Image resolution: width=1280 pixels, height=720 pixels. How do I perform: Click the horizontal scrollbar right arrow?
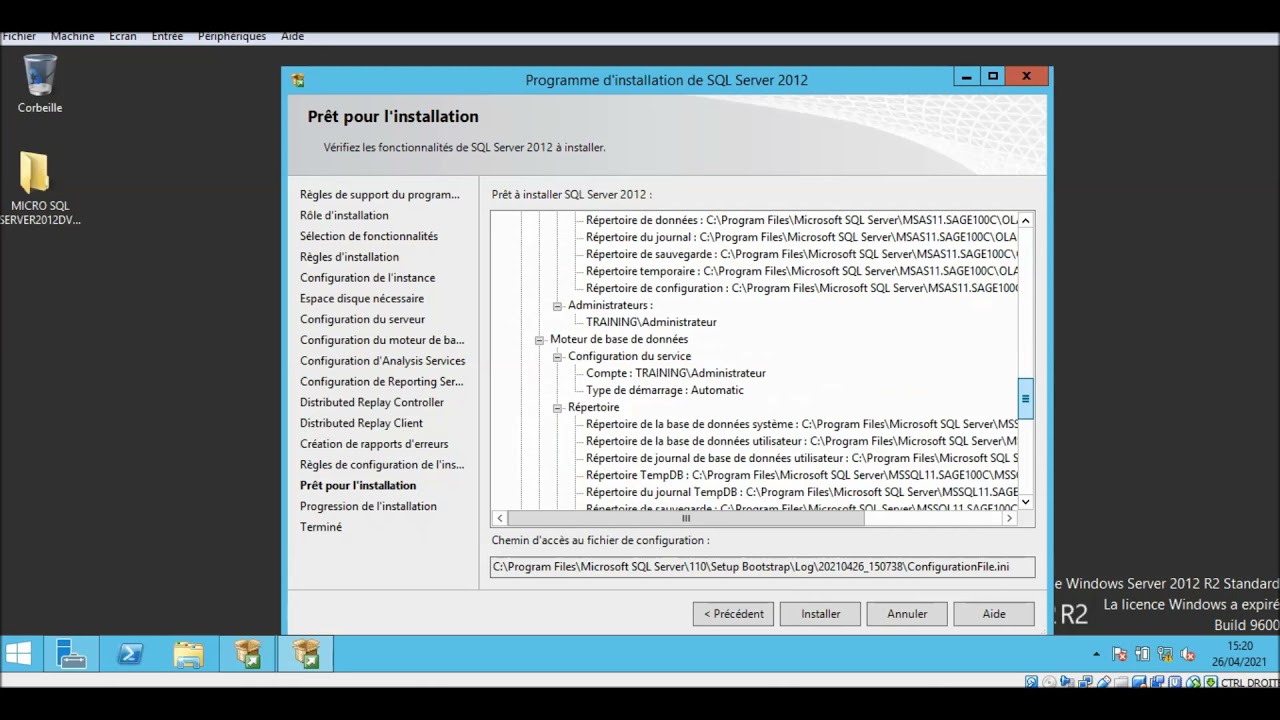click(1010, 518)
